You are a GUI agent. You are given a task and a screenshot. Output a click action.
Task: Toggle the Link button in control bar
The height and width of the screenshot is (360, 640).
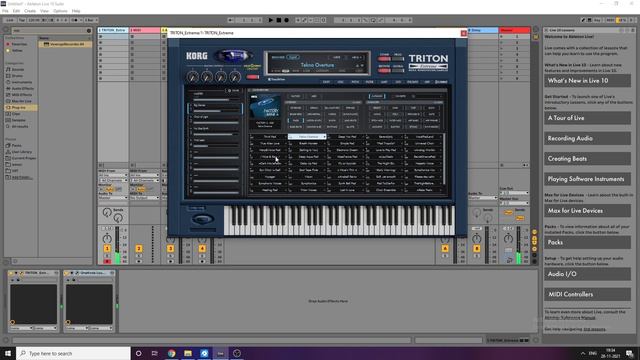tap(10, 20)
